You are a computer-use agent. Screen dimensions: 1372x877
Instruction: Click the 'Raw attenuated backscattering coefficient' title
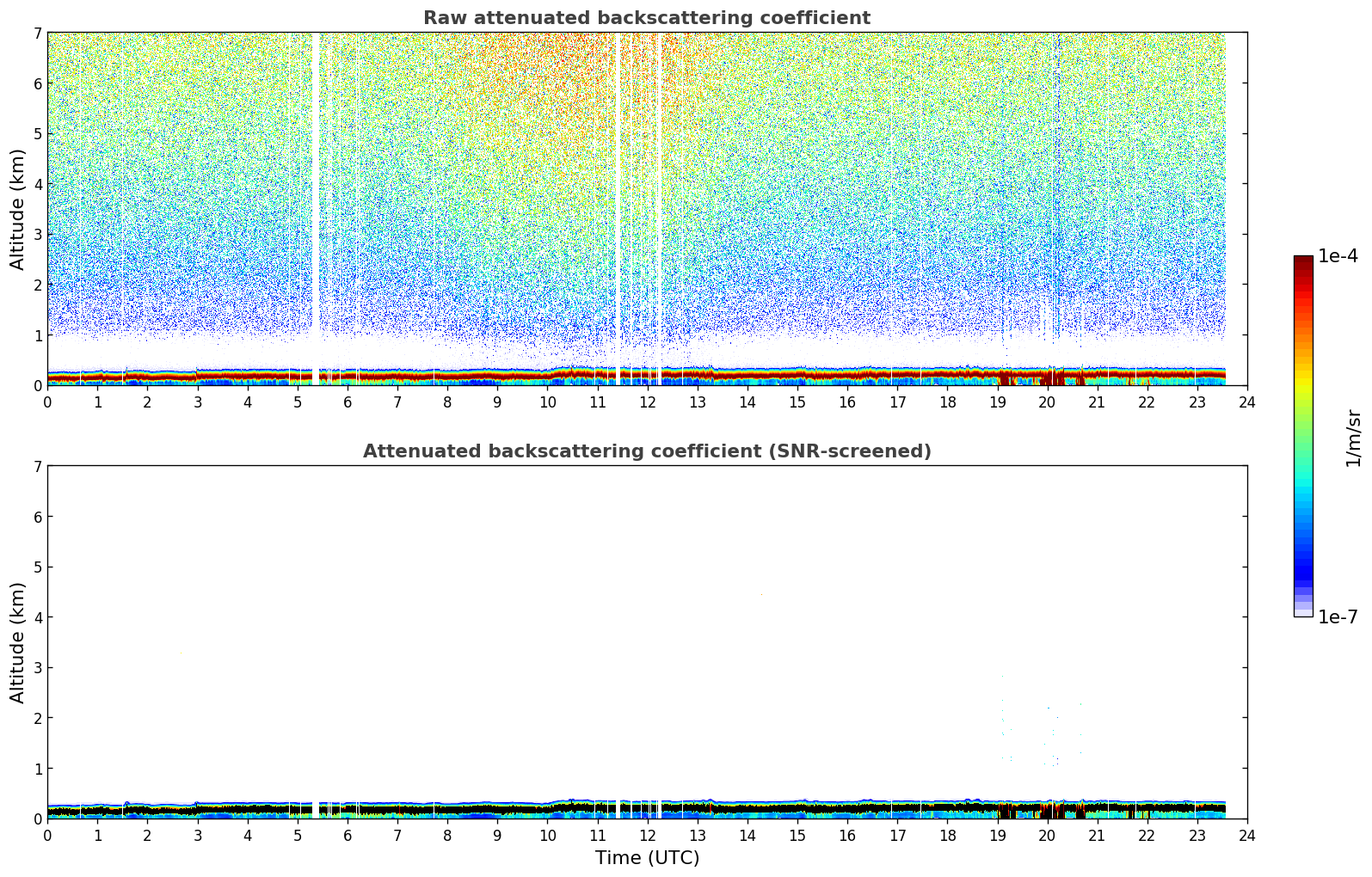click(646, 18)
